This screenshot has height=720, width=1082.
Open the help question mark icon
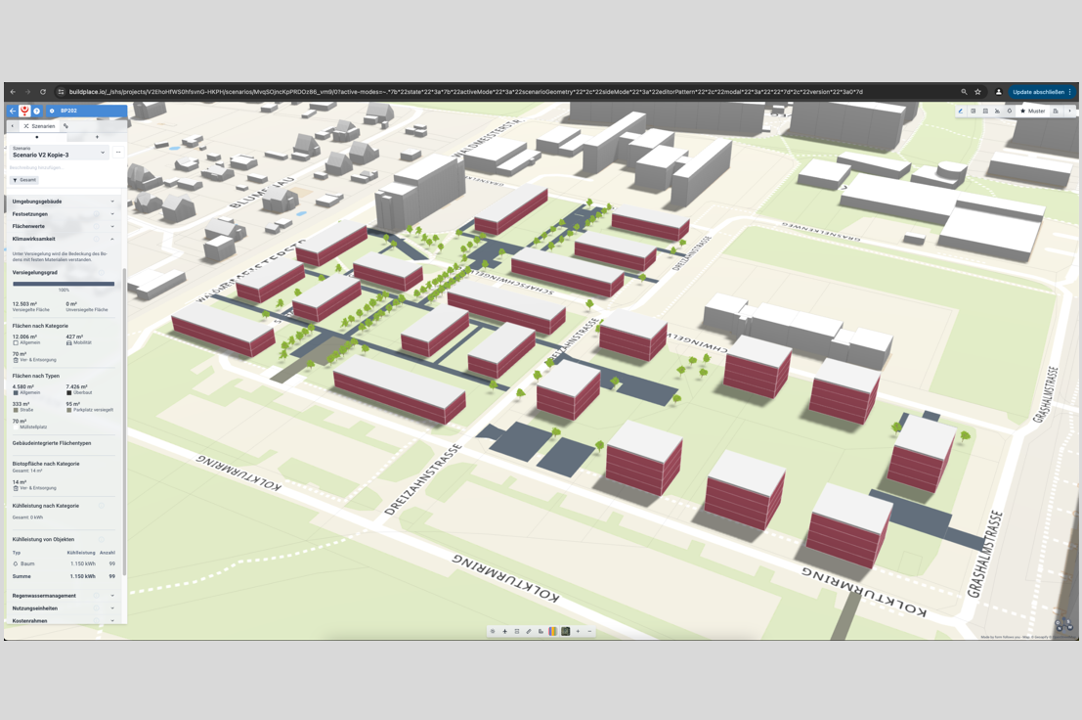(x=37, y=111)
